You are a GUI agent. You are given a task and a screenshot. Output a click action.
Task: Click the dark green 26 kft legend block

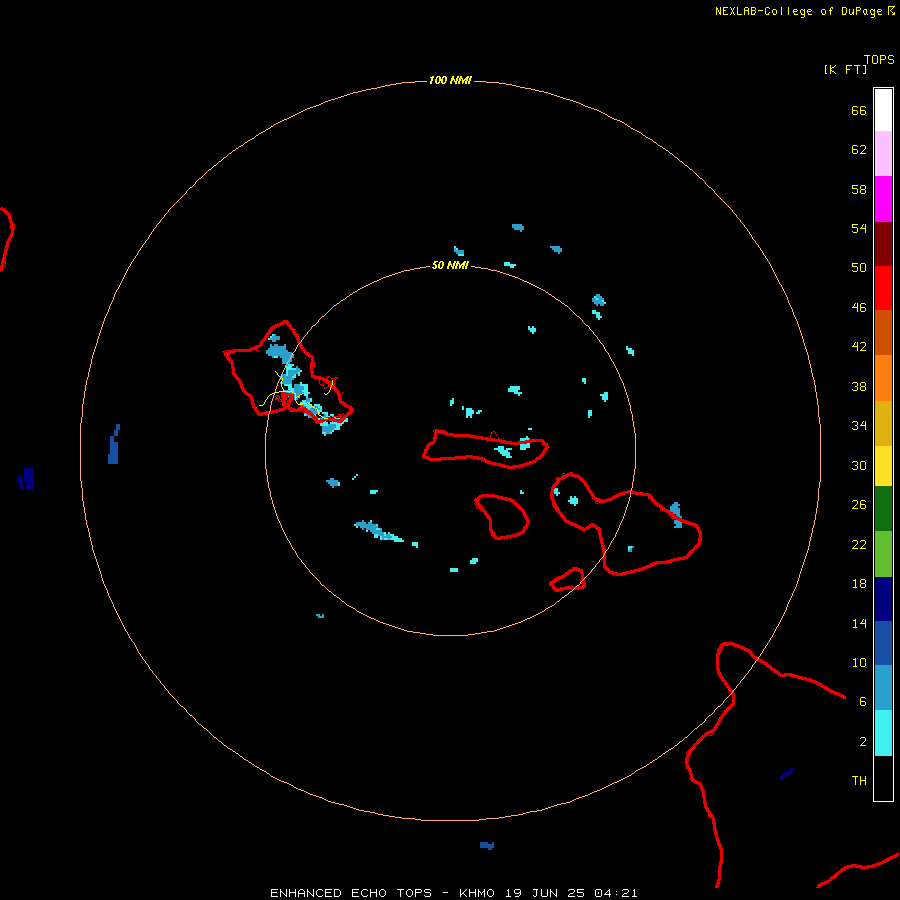click(x=883, y=509)
